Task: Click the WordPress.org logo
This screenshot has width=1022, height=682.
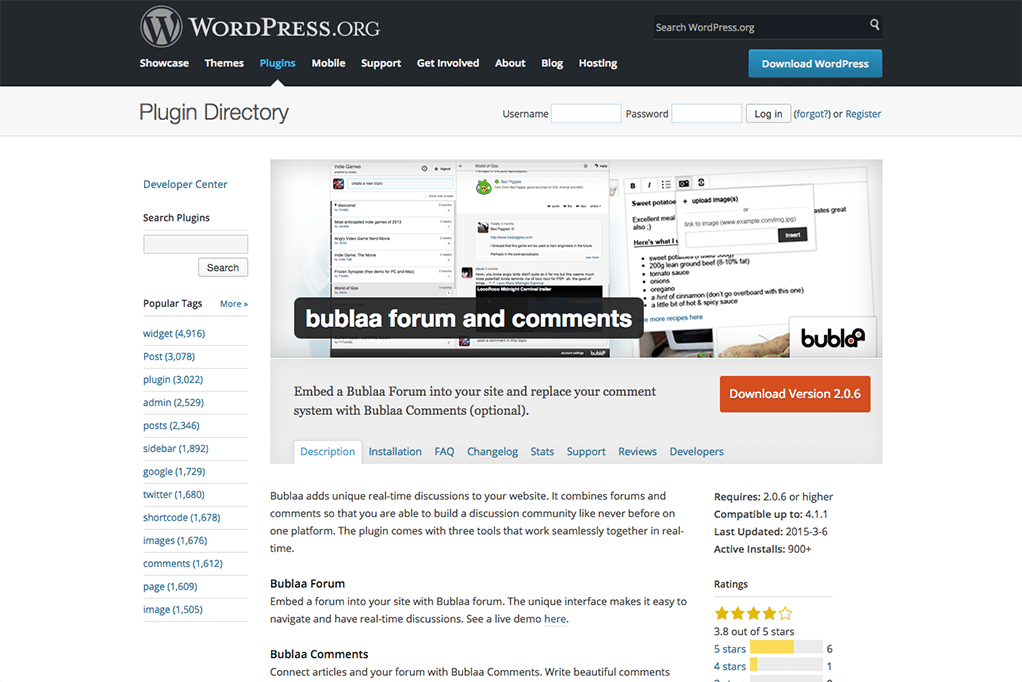Action: point(259,27)
